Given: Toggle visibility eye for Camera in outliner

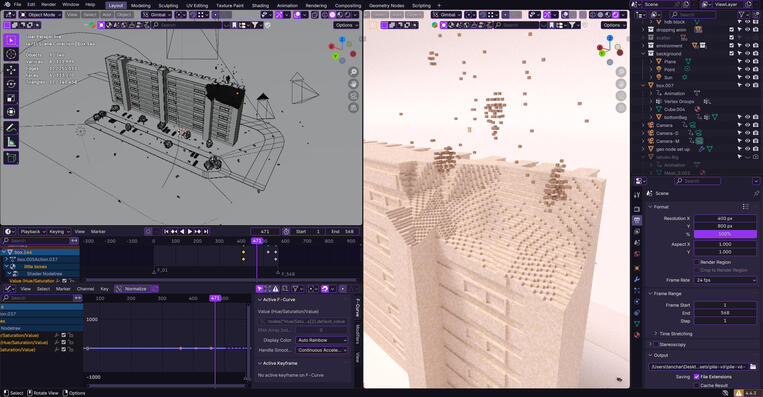Looking at the screenshot, I should click(x=747, y=125).
